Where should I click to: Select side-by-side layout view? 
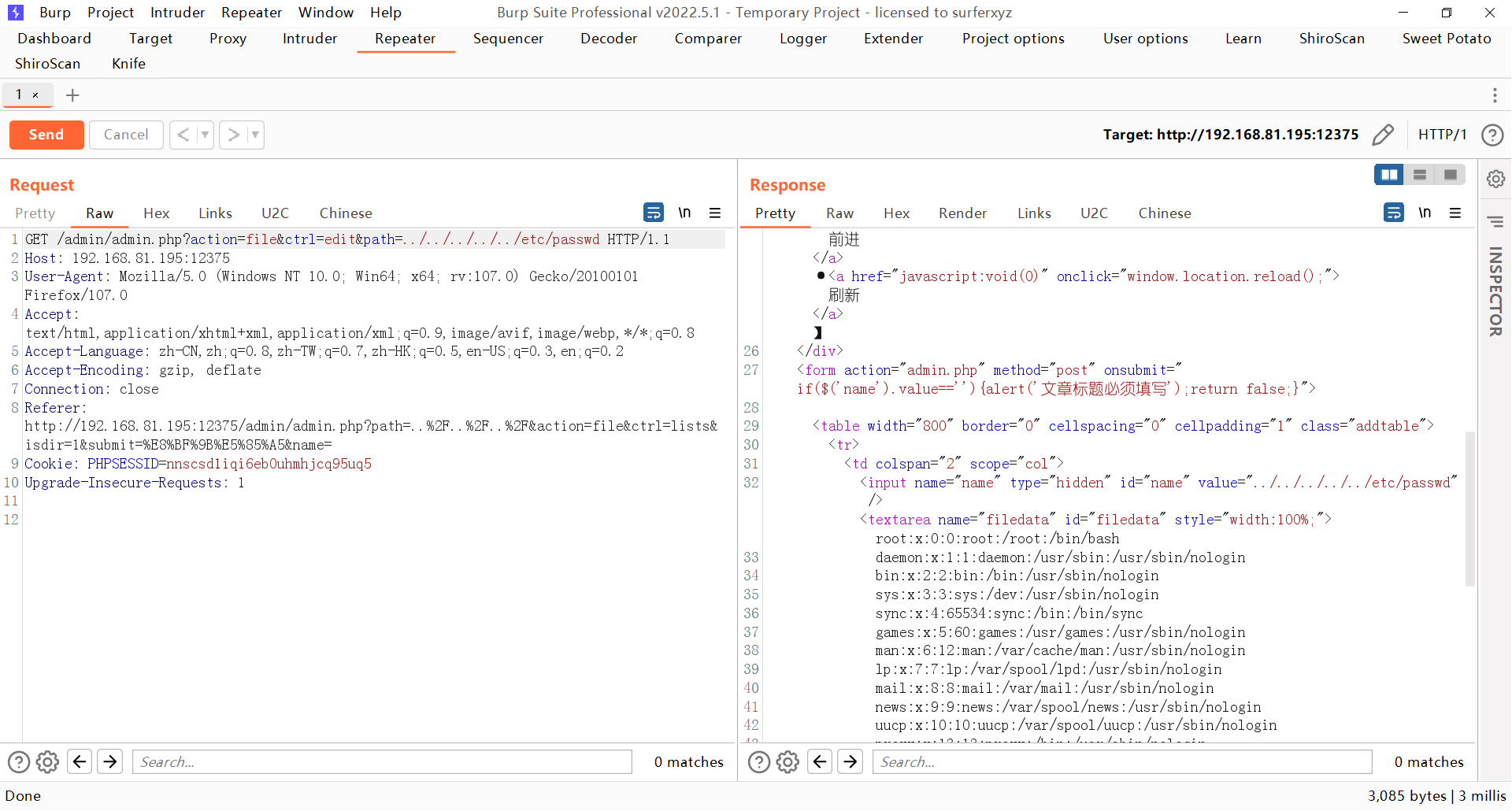click(x=1389, y=175)
